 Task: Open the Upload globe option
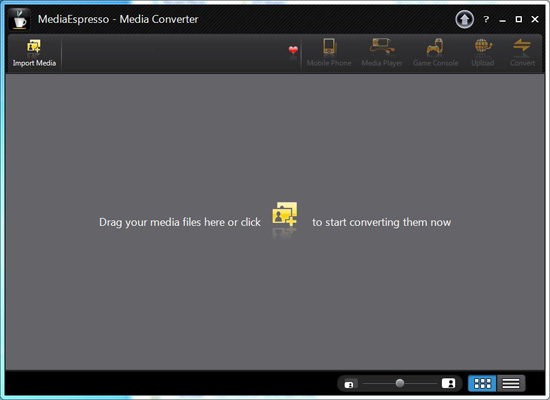483,53
